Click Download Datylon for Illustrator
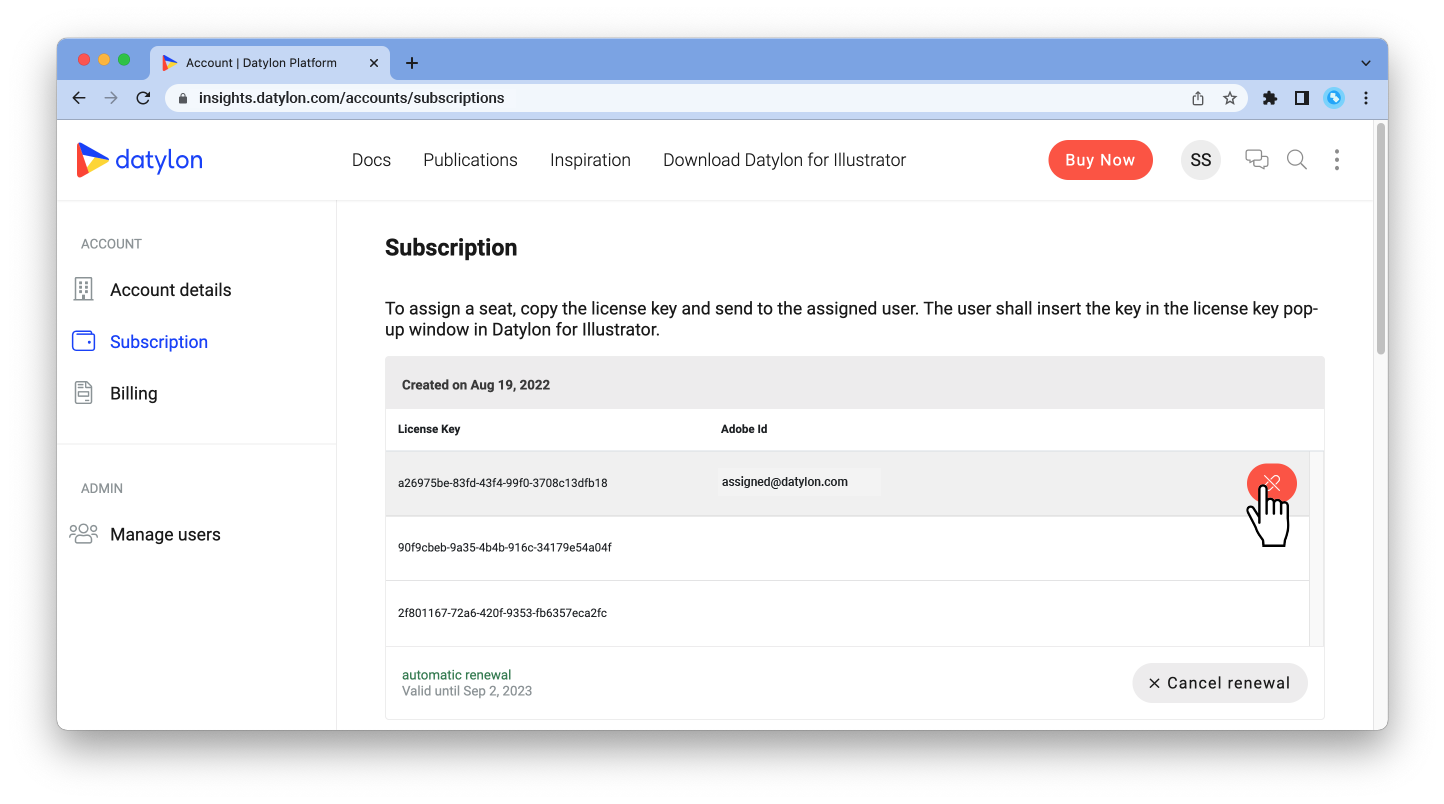The height and width of the screenshot is (804, 1444). pos(784,160)
